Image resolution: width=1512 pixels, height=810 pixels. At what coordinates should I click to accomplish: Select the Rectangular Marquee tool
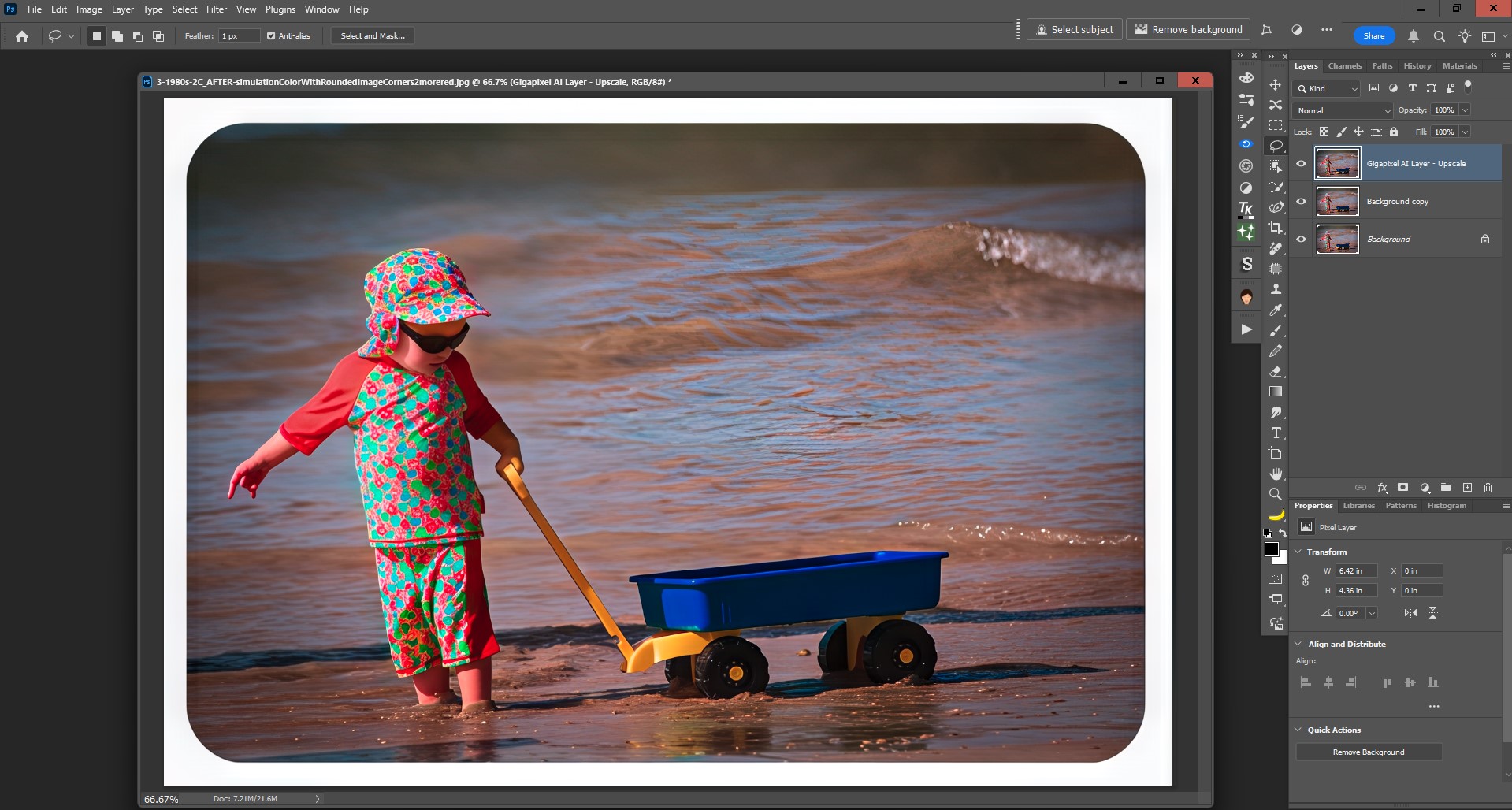[1276, 125]
